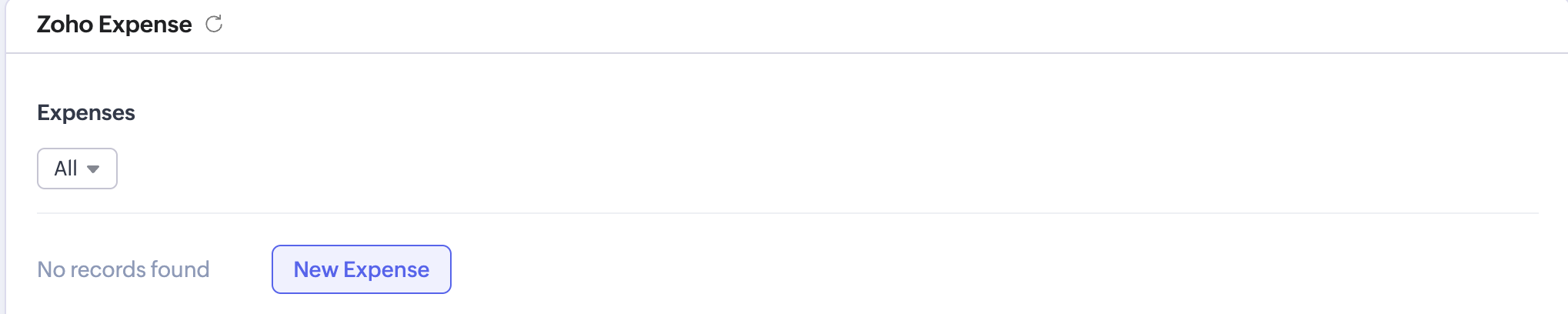The height and width of the screenshot is (314, 1568).
Task: Reload the Zoho Expense widget
Action: pos(214,25)
